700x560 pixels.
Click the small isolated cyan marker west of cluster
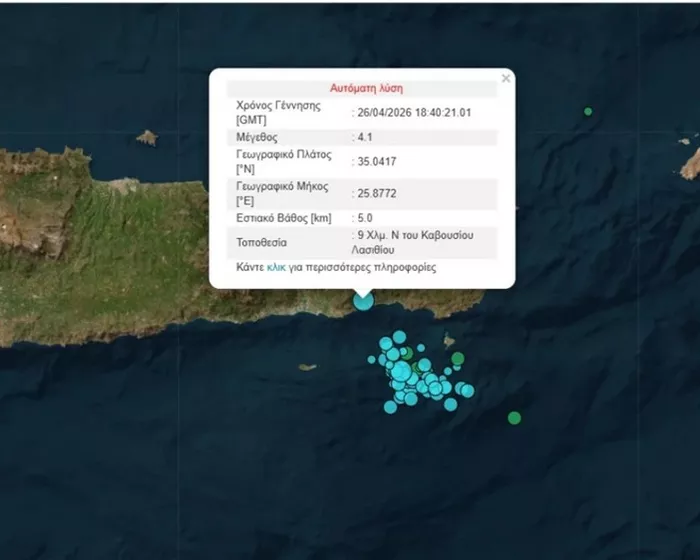pyautogui.click(x=371, y=359)
